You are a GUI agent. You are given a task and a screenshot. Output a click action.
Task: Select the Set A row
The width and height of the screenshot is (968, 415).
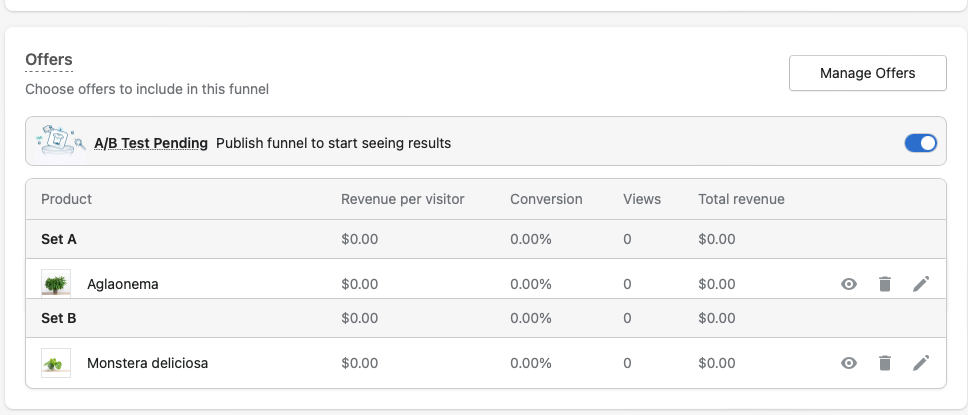(59, 239)
